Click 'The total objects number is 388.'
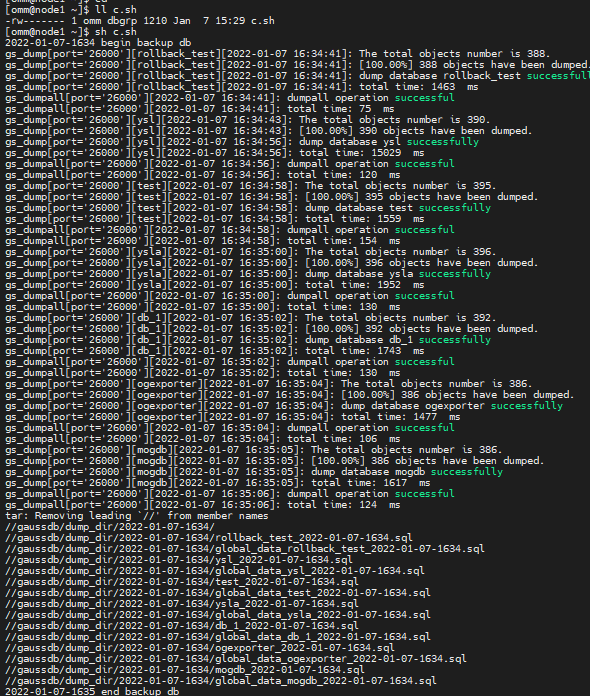The image size is (590, 696). pos(455,54)
